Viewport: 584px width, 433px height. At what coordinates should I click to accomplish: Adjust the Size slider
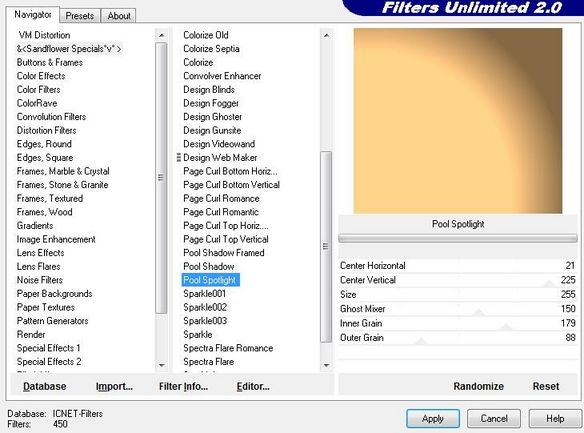click(x=458, y=294)
